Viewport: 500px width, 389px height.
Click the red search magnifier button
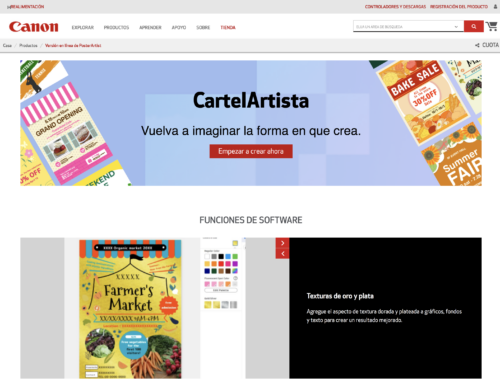(474, 26)
